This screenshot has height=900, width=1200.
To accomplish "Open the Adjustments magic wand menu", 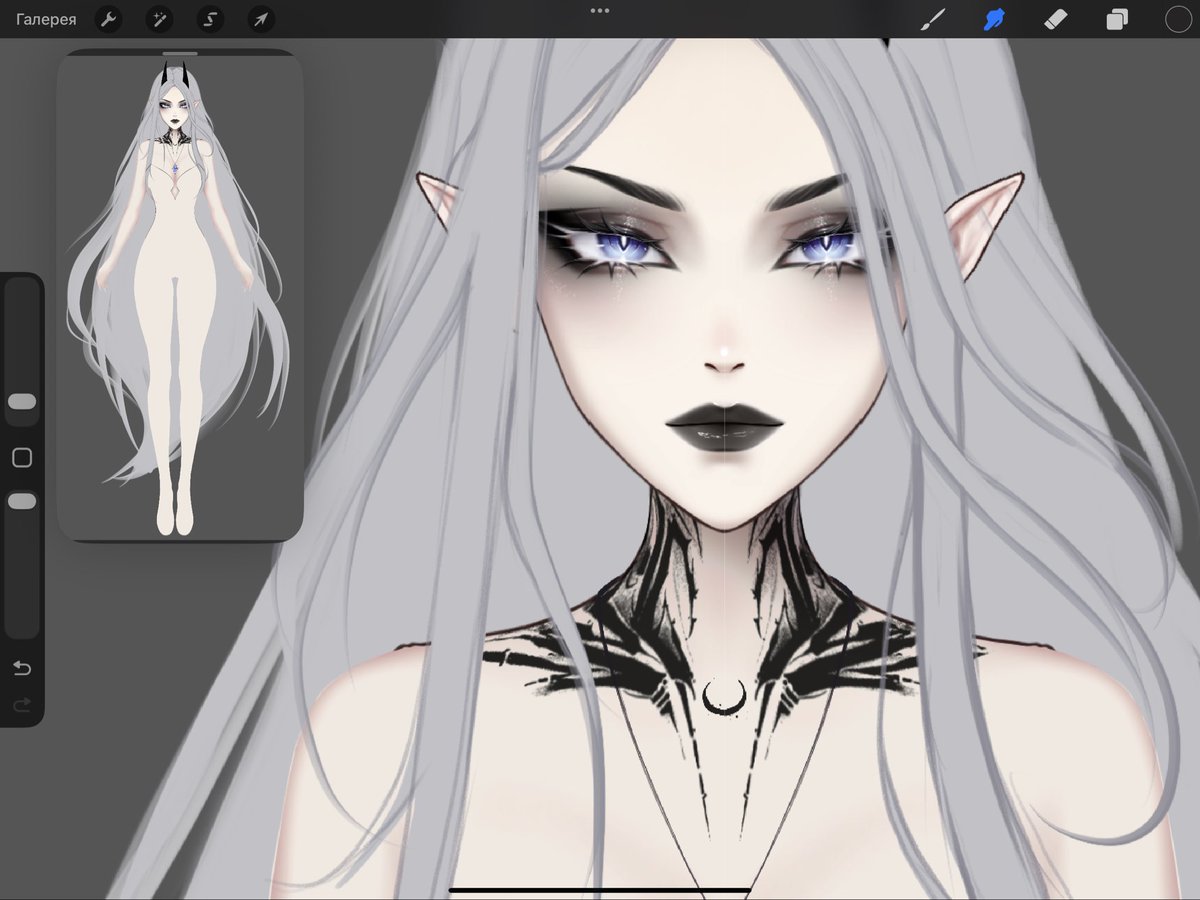I will coord(159,19).
